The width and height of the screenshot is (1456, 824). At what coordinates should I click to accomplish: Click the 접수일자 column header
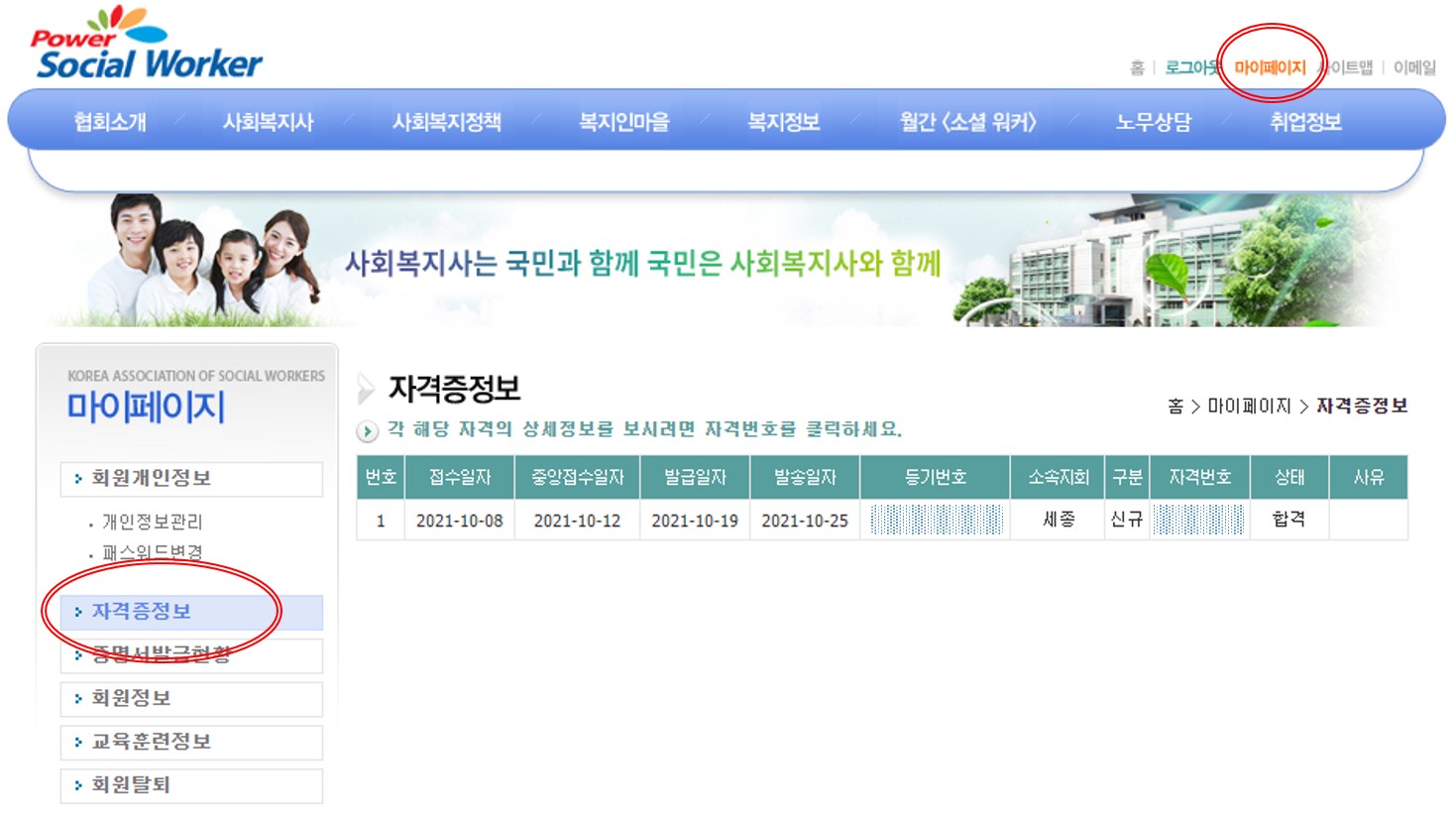coord(460,477)
